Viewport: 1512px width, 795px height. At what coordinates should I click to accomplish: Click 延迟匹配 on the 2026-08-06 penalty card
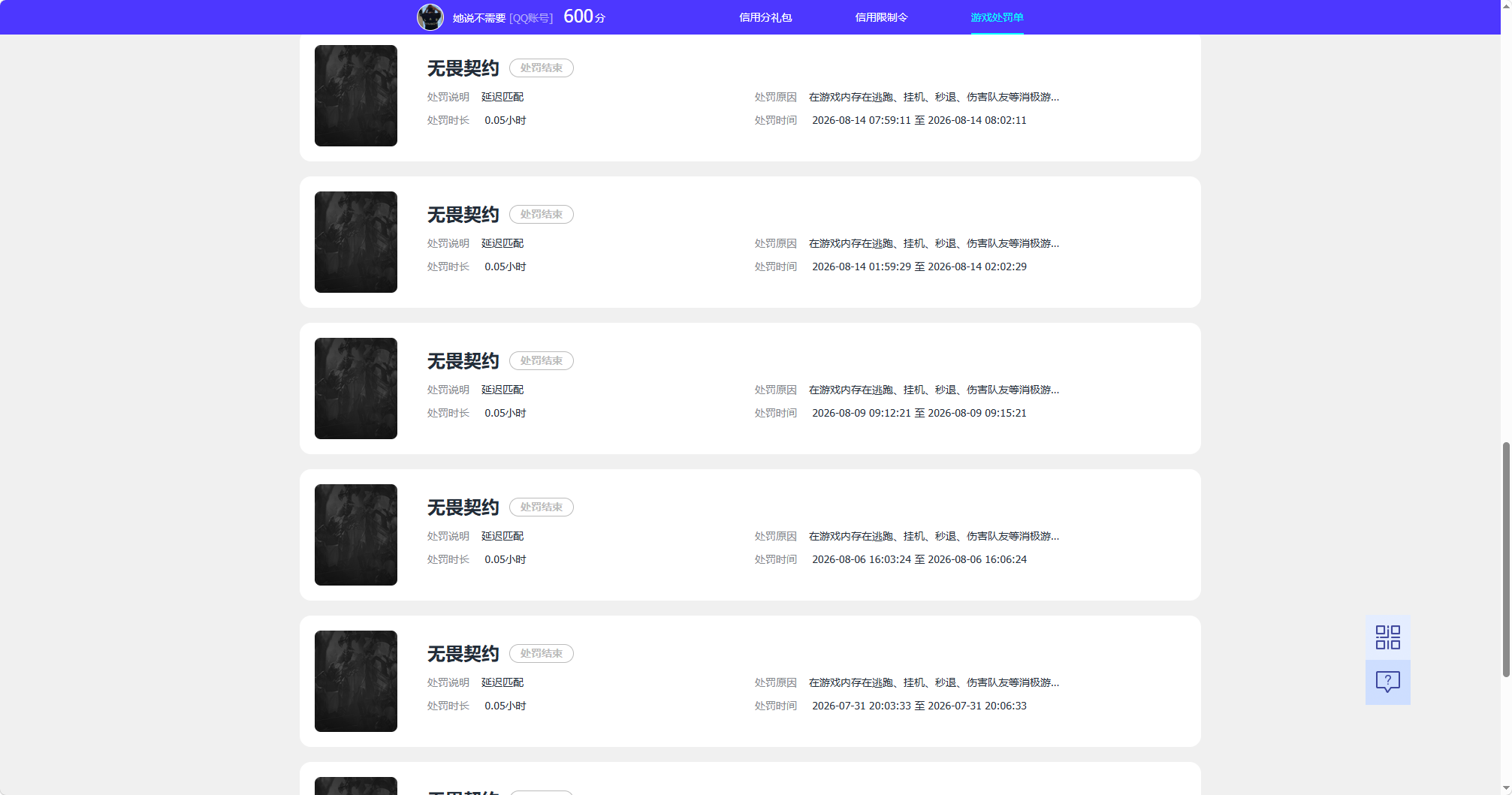click(x=502, y=536)
